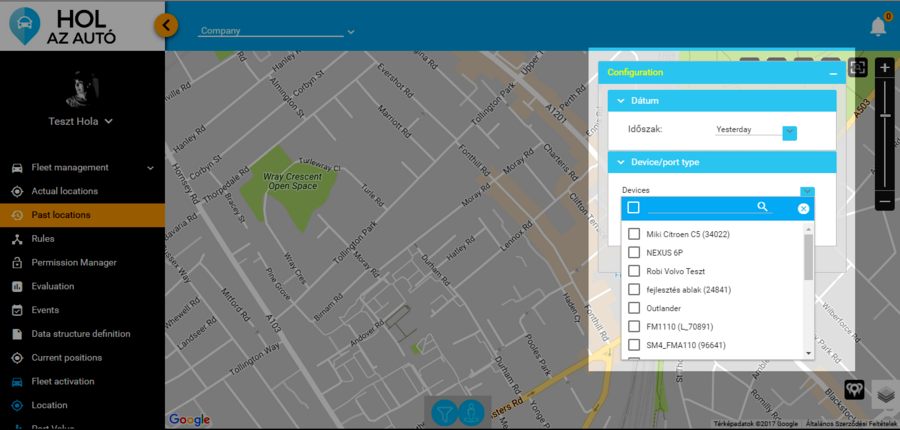The height and width of the screenshot is (430, 900).
Task: Open the notifications bell
Action: (x=878, y=26)
